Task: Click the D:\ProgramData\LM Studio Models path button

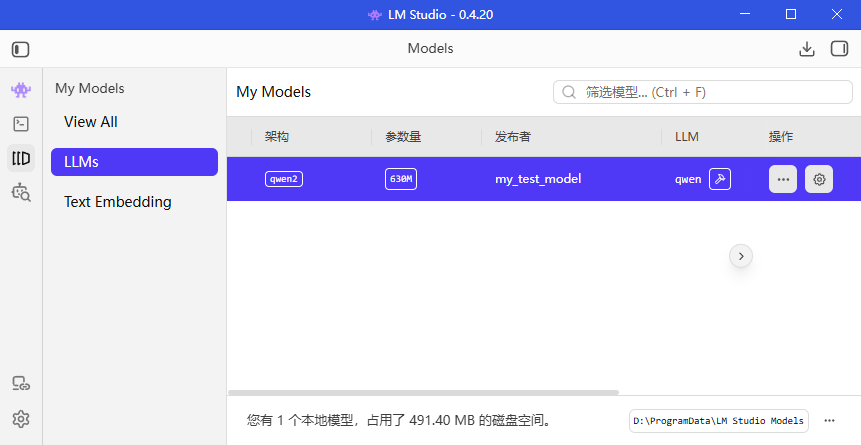Action: [718, 421]
